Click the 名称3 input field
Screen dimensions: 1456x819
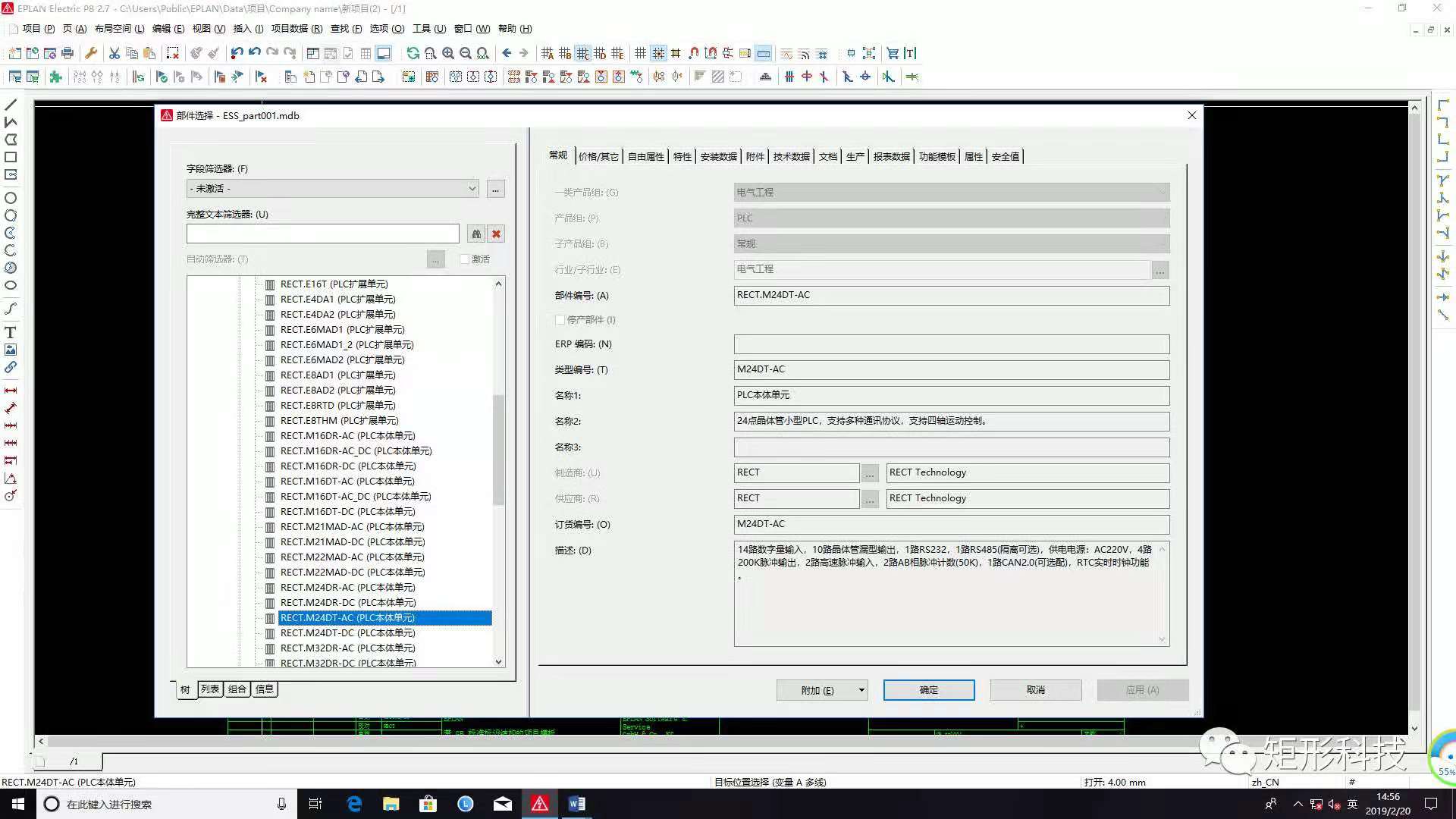[x=952, y=447]
